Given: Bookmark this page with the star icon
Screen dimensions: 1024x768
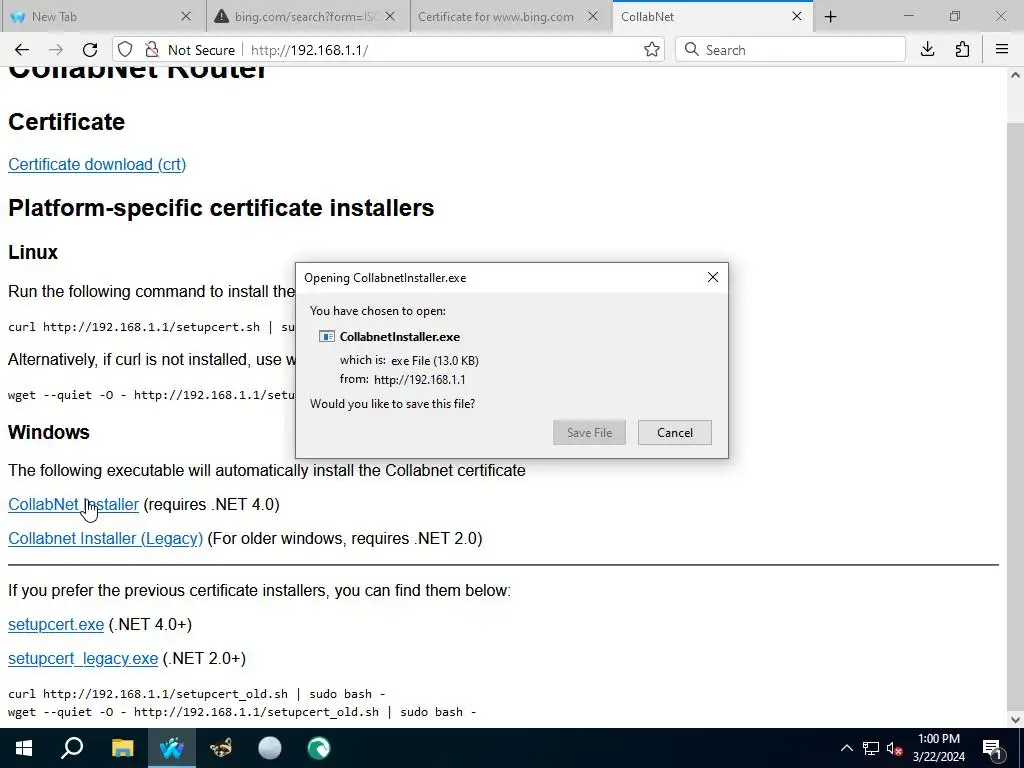Looking at the screenshot, I should [651, 50].
